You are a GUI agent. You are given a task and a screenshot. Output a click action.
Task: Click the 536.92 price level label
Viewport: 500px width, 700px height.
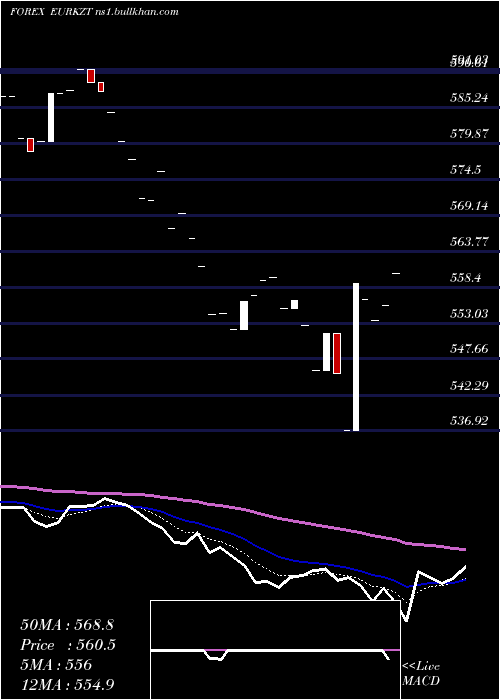pyautogui.click(x=469, y=421)
